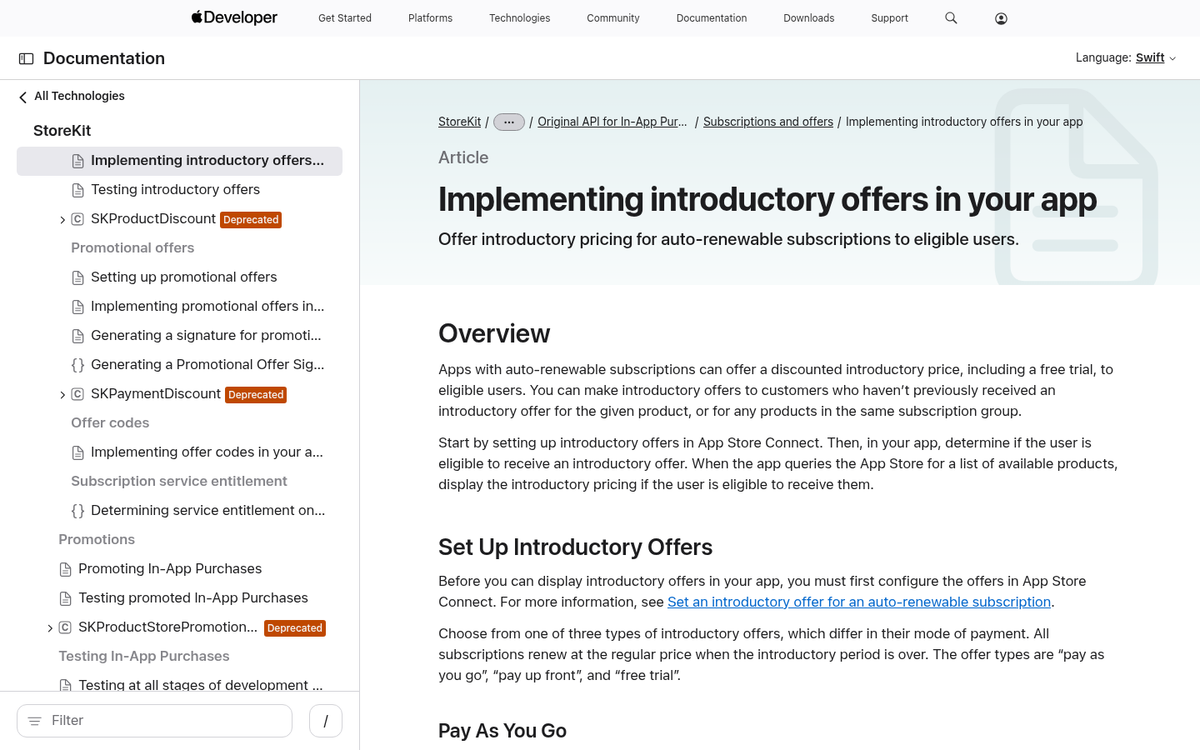The image size is (1200, 750).
Task: Open Setting up promotional offers article
Action: (184, 277)
